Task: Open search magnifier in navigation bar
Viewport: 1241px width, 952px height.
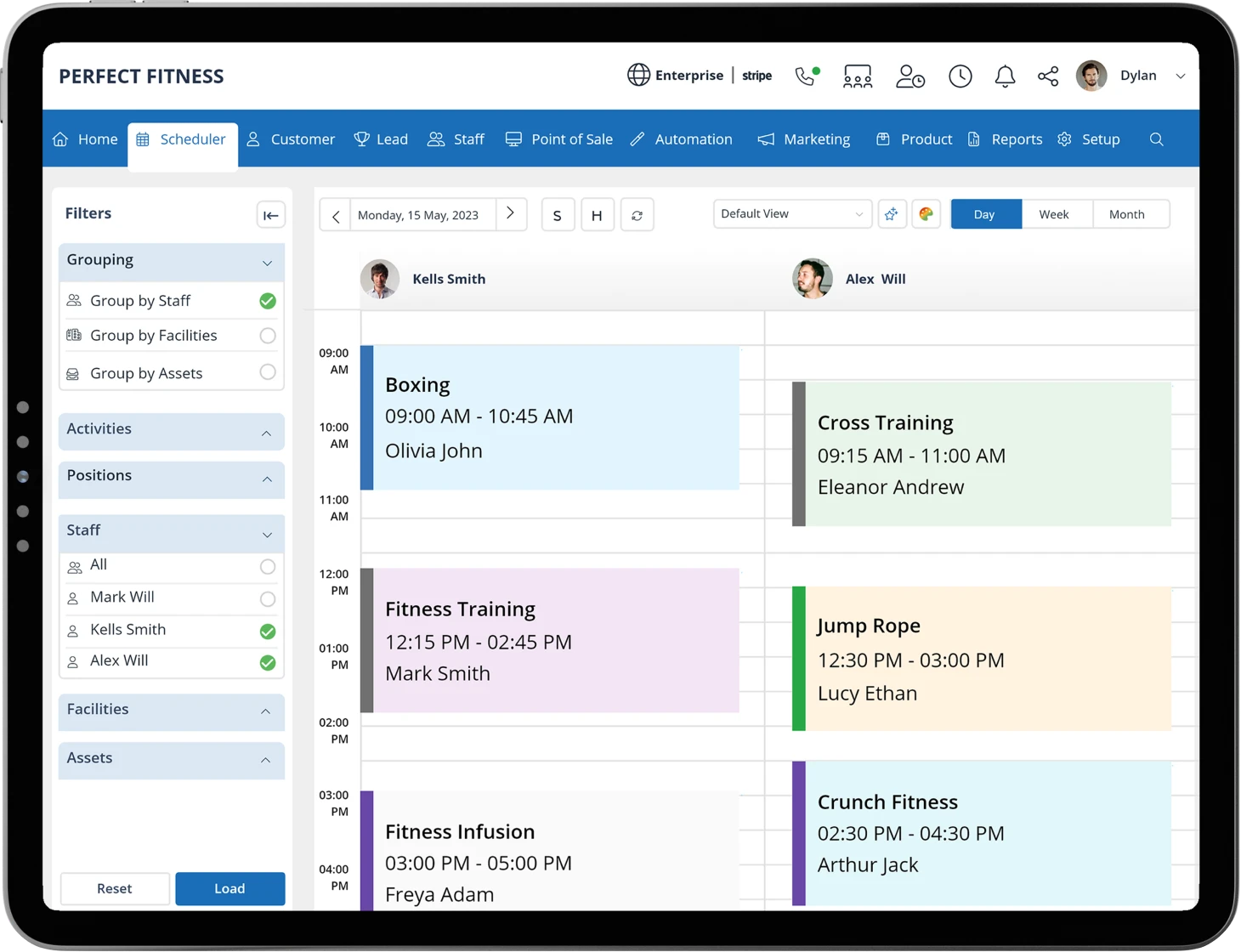Action: point(1156,139)
